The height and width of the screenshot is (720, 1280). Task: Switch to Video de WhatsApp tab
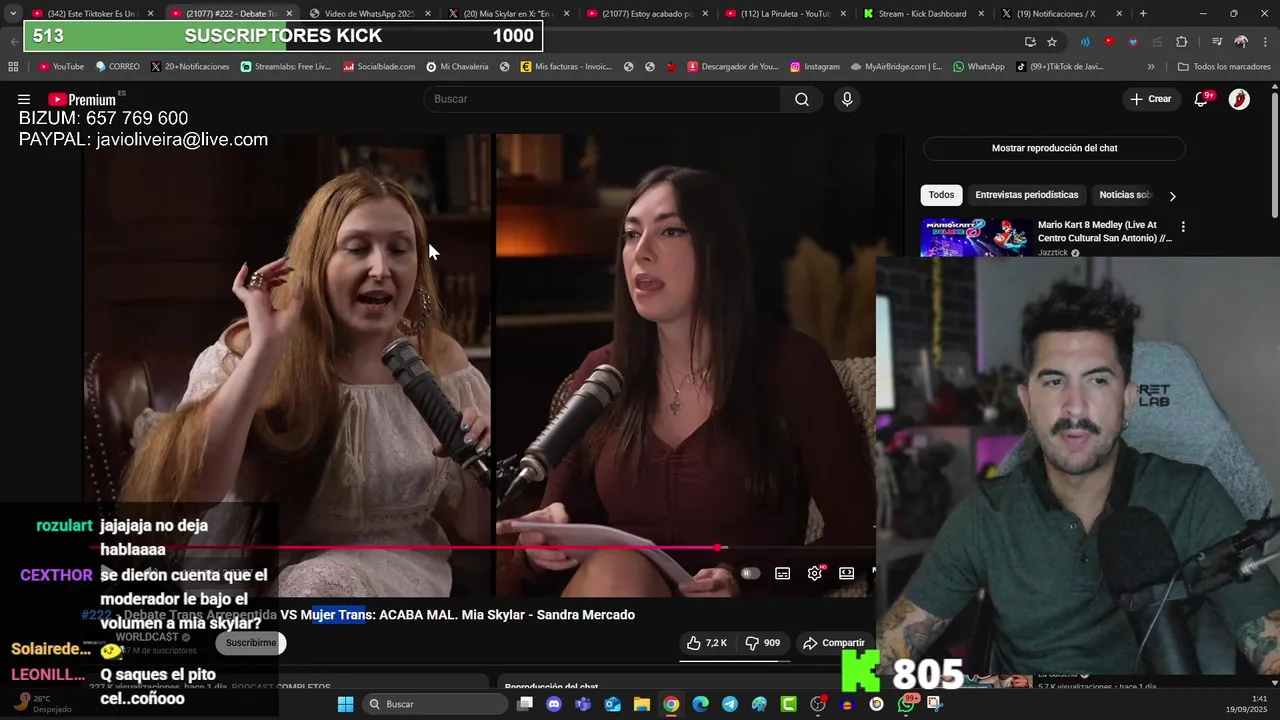coord(368,13)
